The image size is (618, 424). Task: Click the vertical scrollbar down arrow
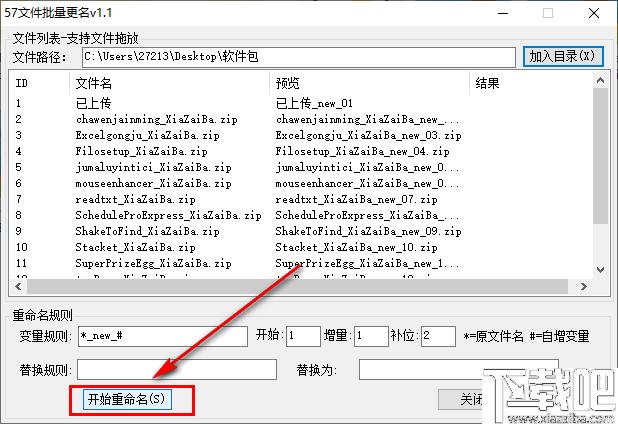coord(600,270)
